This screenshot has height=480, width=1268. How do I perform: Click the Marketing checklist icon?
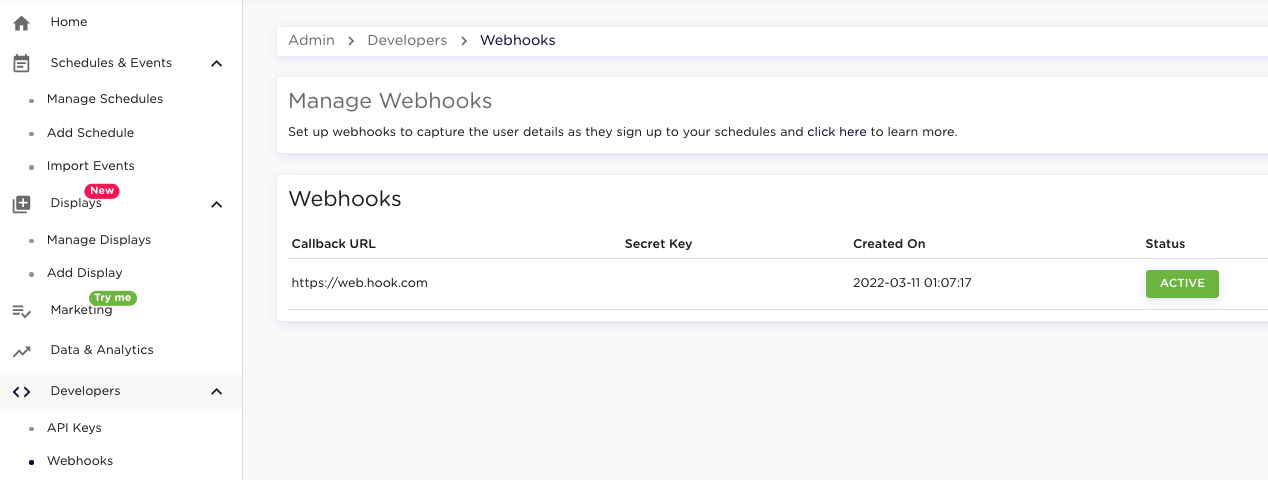(x=21, y=311)
